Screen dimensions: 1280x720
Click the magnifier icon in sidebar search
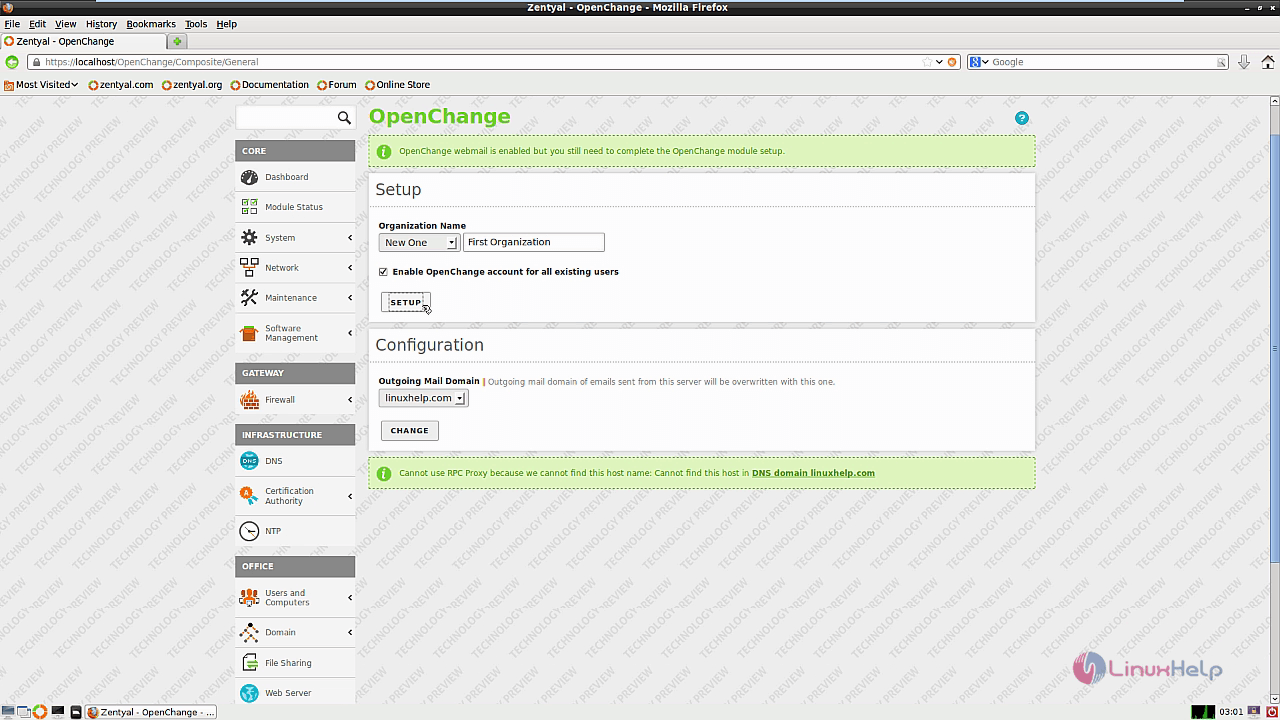[344, 118]
